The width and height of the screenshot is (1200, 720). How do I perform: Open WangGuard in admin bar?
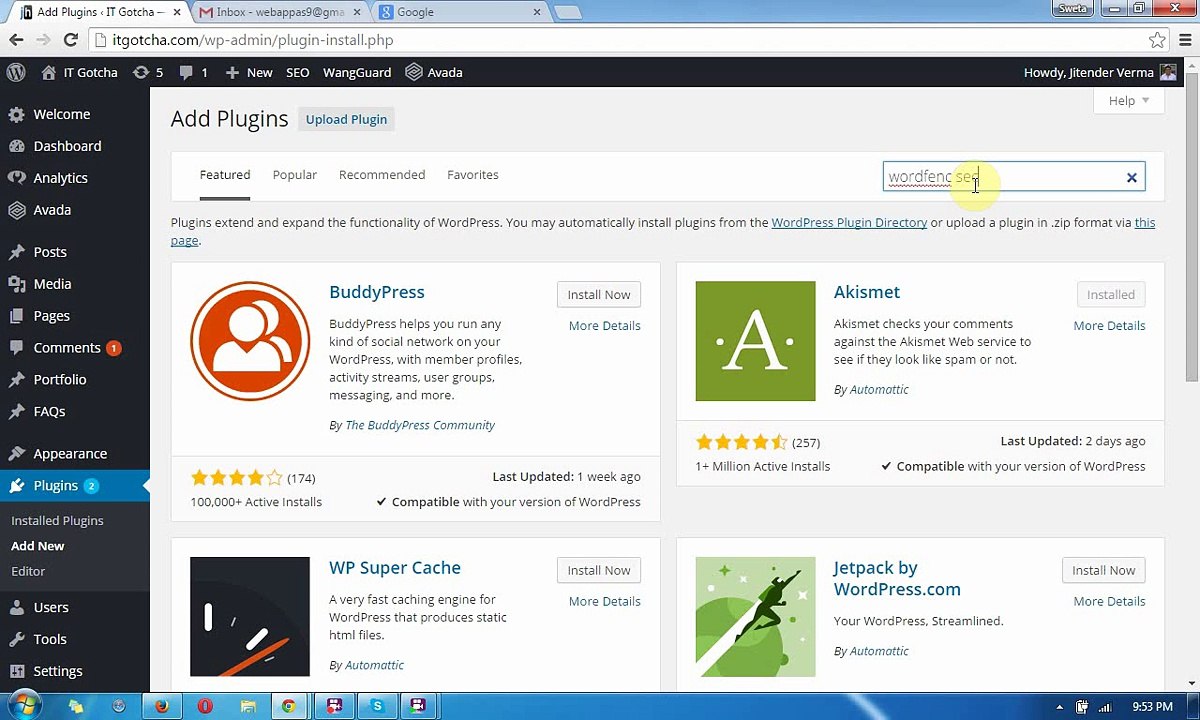tap(357, 72)
